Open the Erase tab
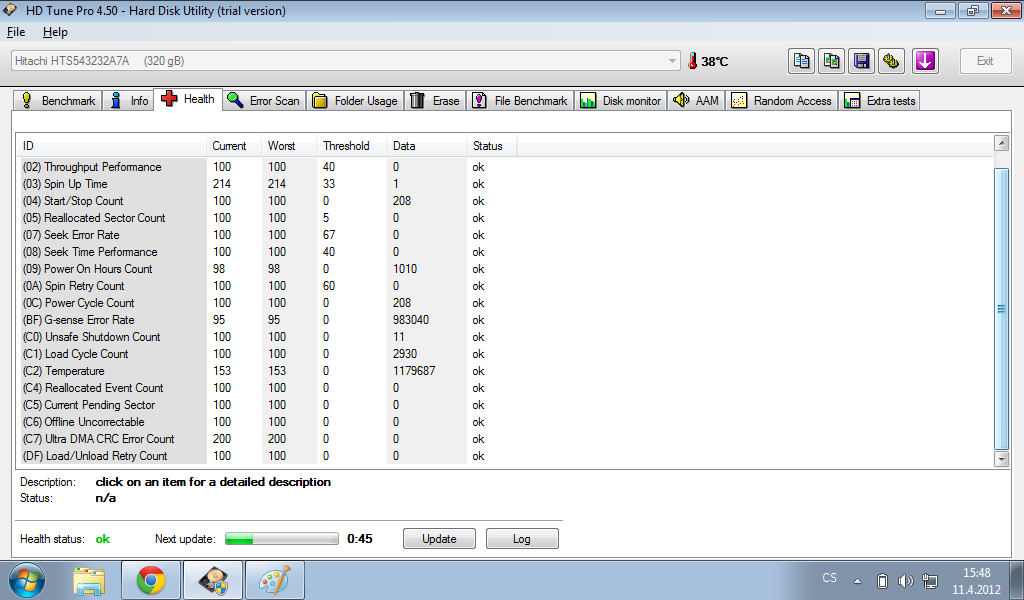The height and width of the screenshot is (600, 1024). click(435, 101)
